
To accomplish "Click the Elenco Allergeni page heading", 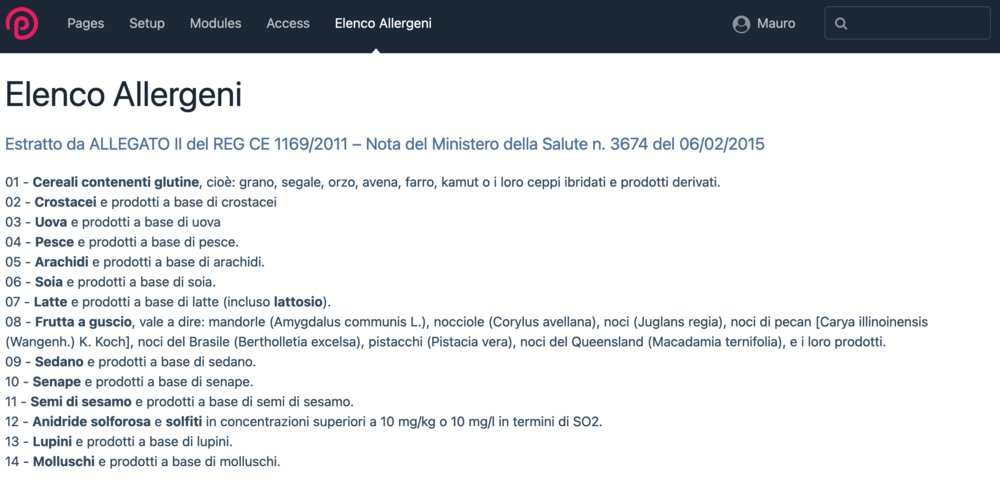I will [123, 95].
